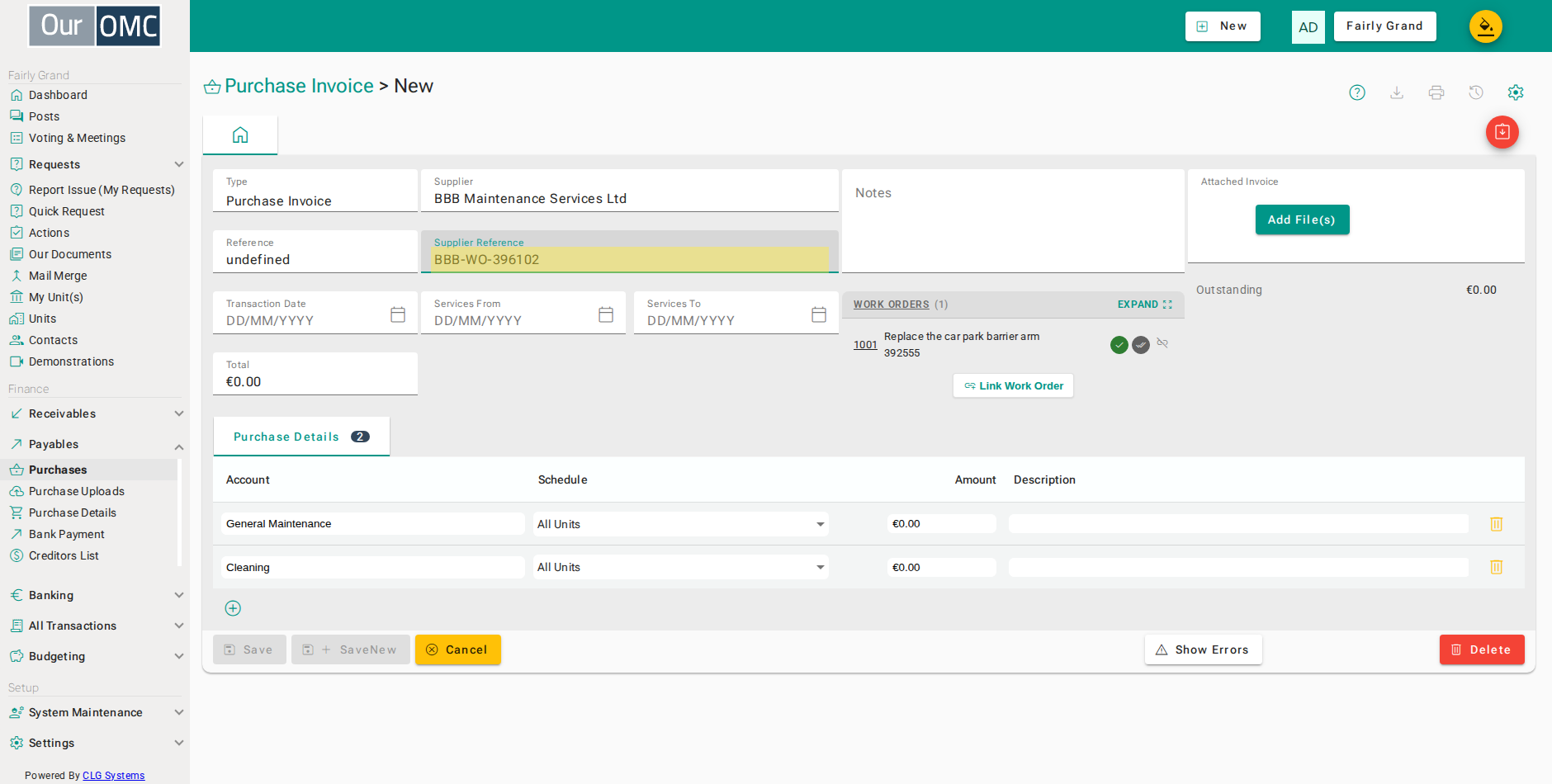Collapse the Payables section
This screenshot has width=1552, height=784.
point(95,444)
